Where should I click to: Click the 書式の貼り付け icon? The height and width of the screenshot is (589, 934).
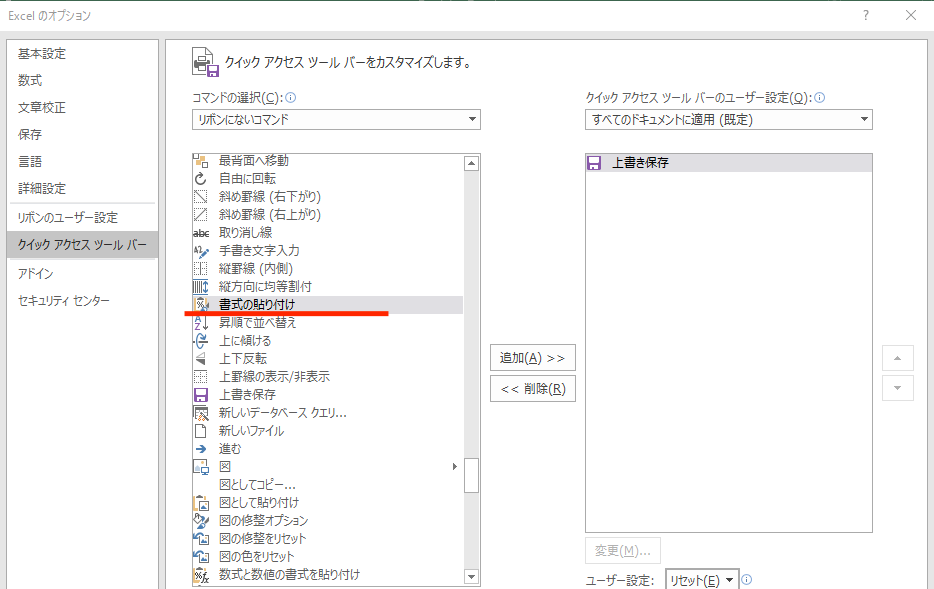click(201, 304)
